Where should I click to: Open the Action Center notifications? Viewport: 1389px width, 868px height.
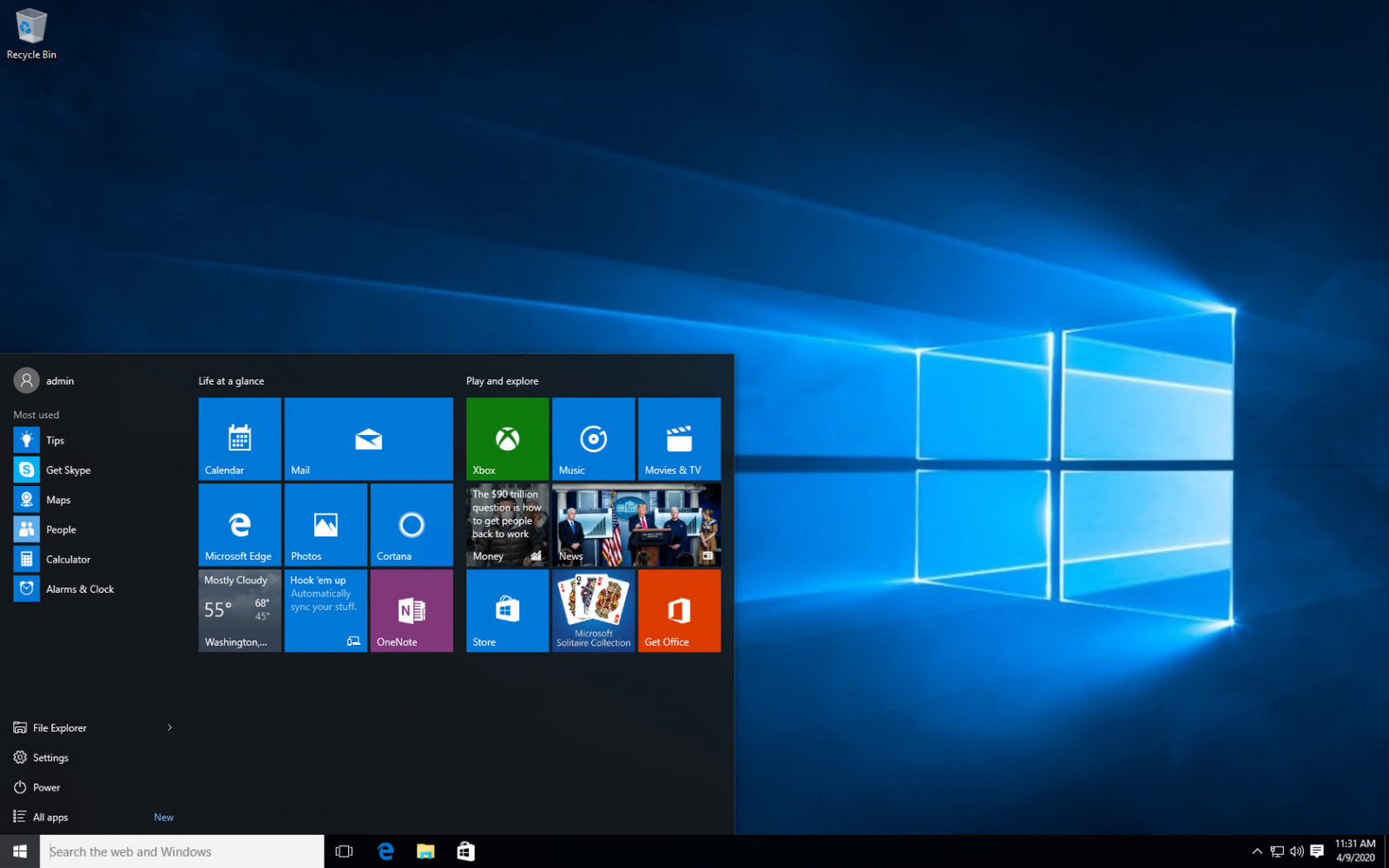point(1317,852)
